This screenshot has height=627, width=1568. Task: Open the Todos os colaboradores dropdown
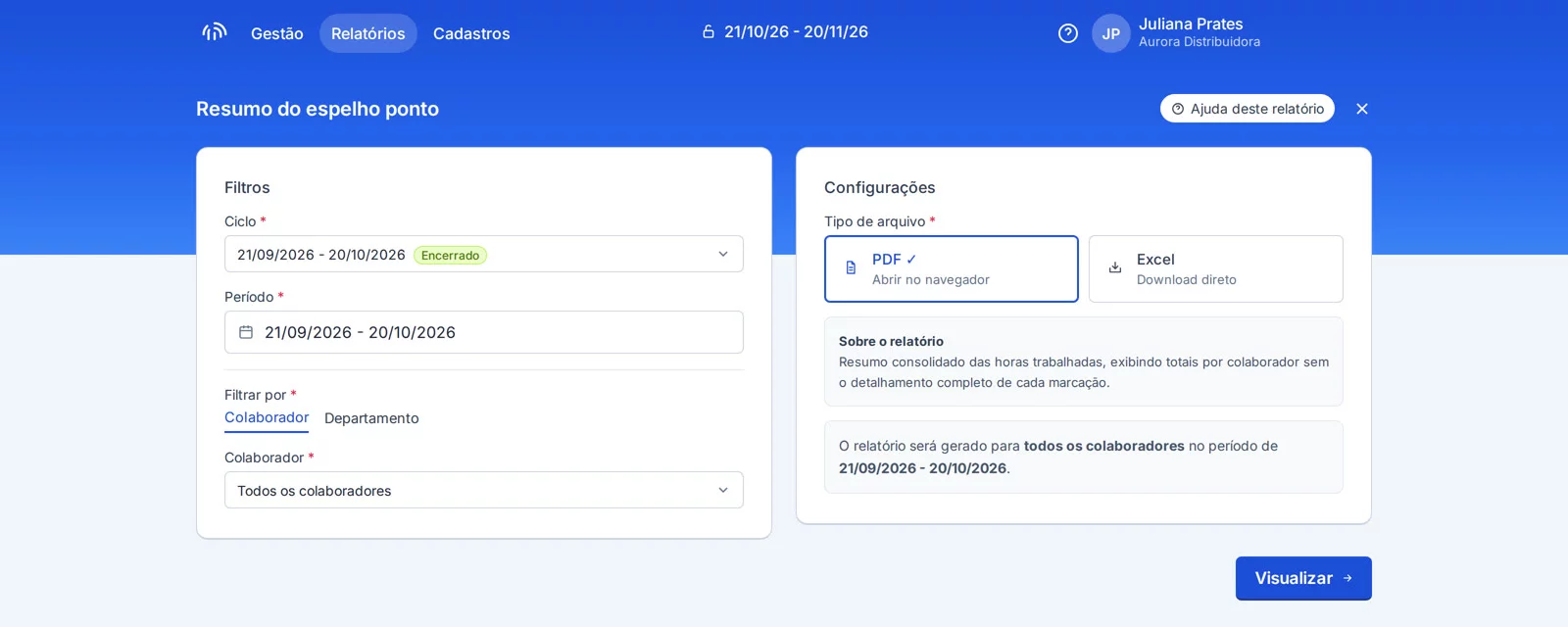point(484,490)
